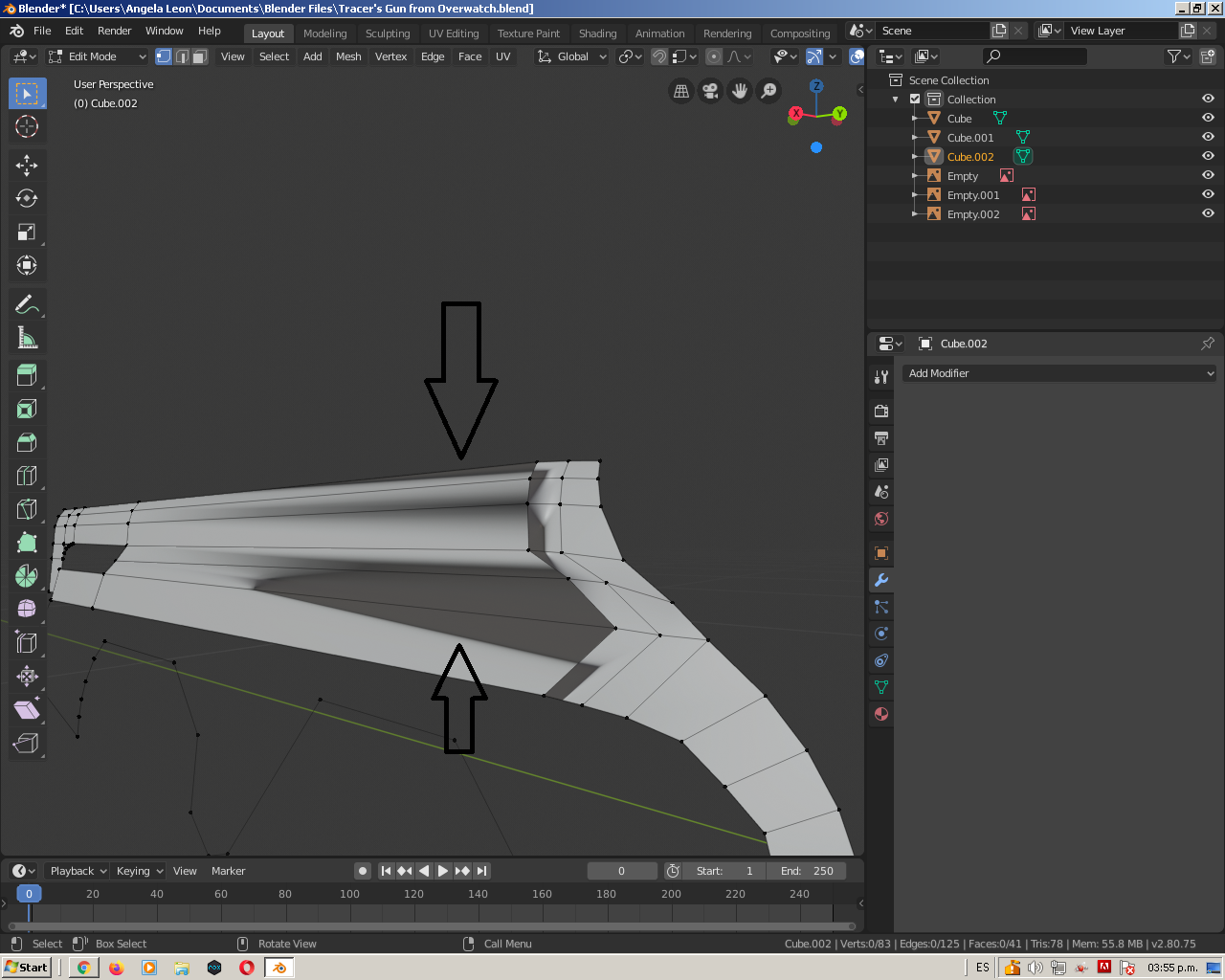Hide Cube.001 in the outliner
This screenshot has height=980, width=1225.
(1208, 137)
